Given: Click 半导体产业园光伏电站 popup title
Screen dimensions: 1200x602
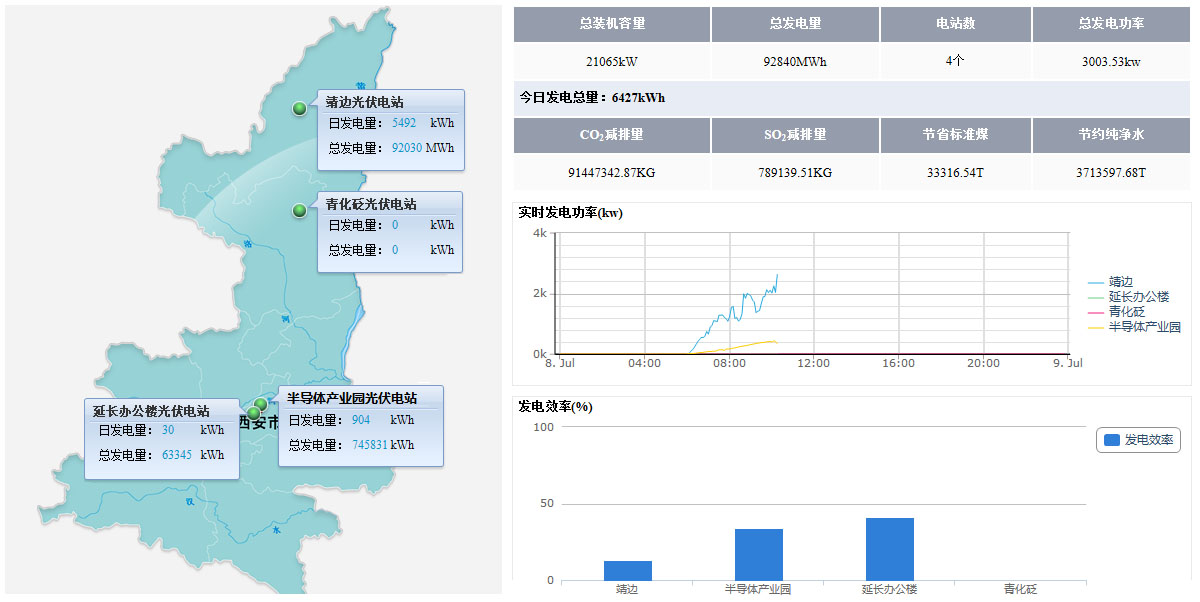Looking at the screenshot, I should point(351,398).
